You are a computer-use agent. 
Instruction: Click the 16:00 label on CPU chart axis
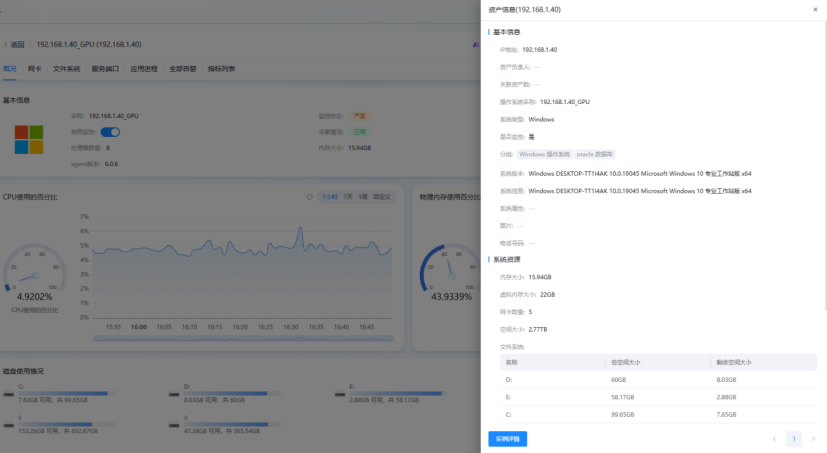pos(139,327)
